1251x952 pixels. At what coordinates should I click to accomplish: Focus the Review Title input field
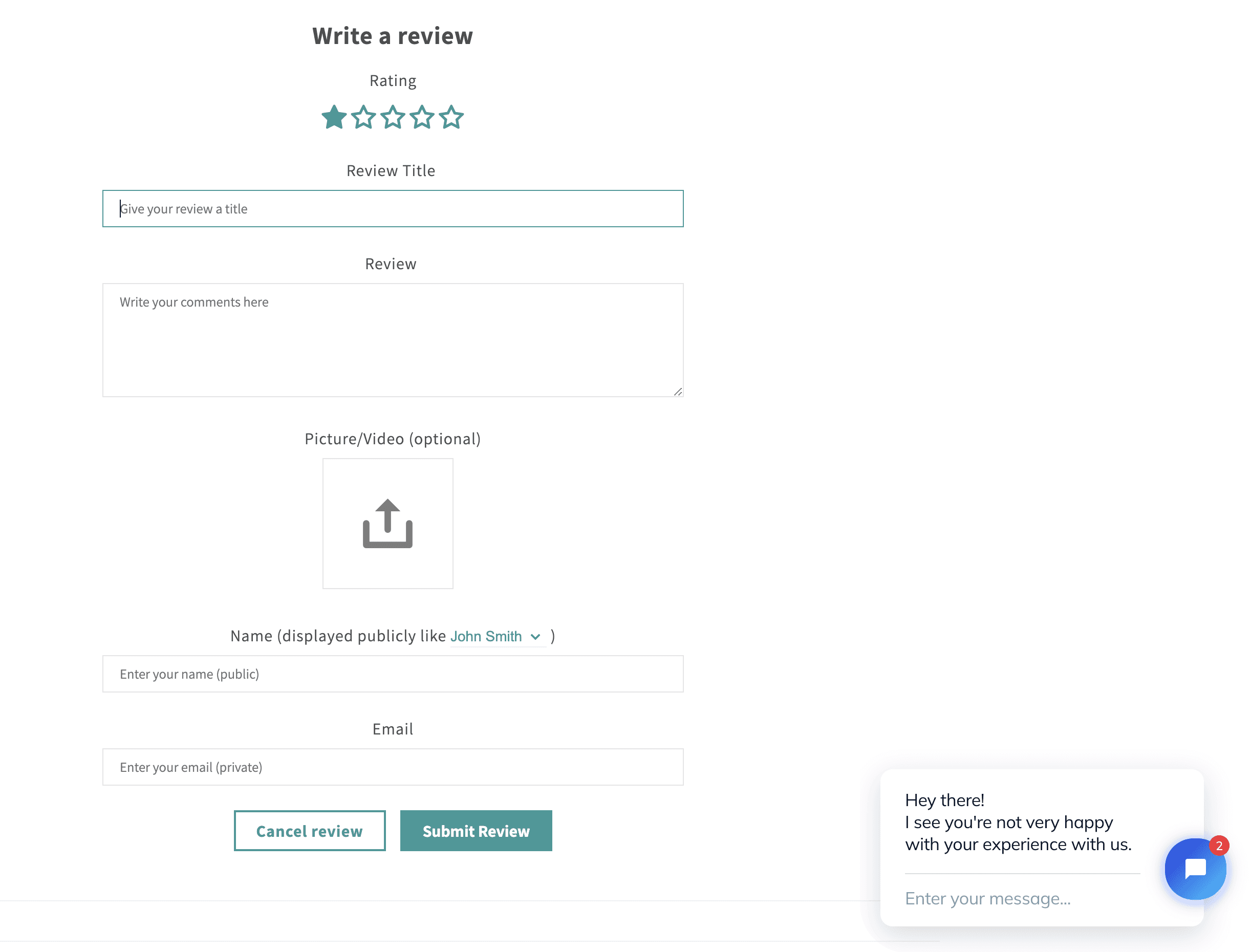pyautogui.click(x=393, y=208)
